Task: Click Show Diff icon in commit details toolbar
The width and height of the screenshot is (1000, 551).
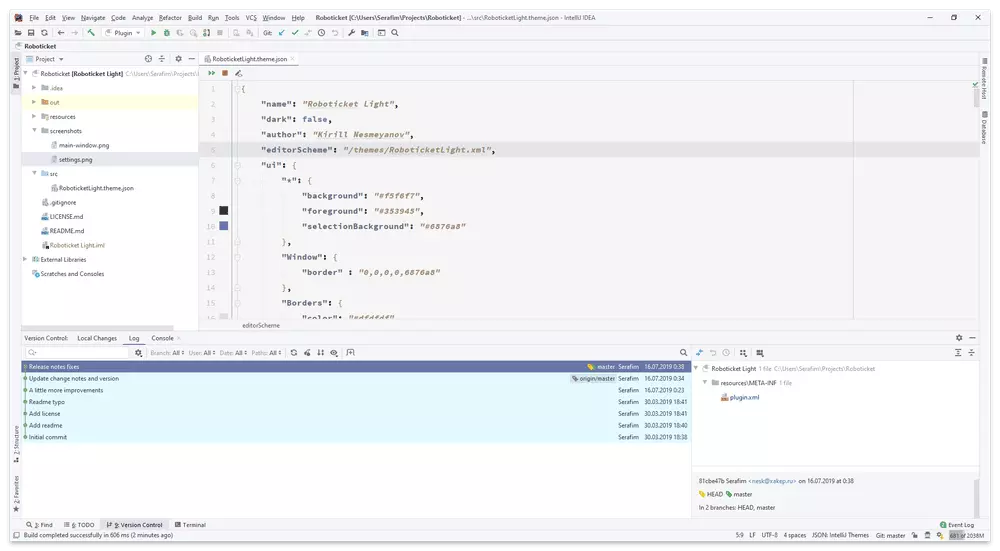Action: pos(700,353)
